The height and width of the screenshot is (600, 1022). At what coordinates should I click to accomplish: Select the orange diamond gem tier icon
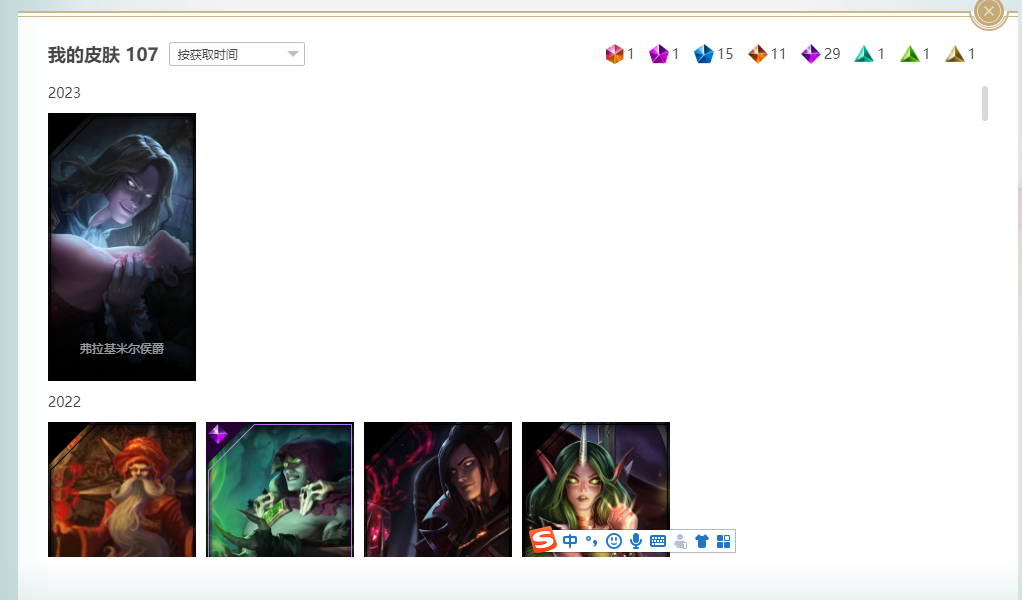pyautogui.click(x=757, y=54)
